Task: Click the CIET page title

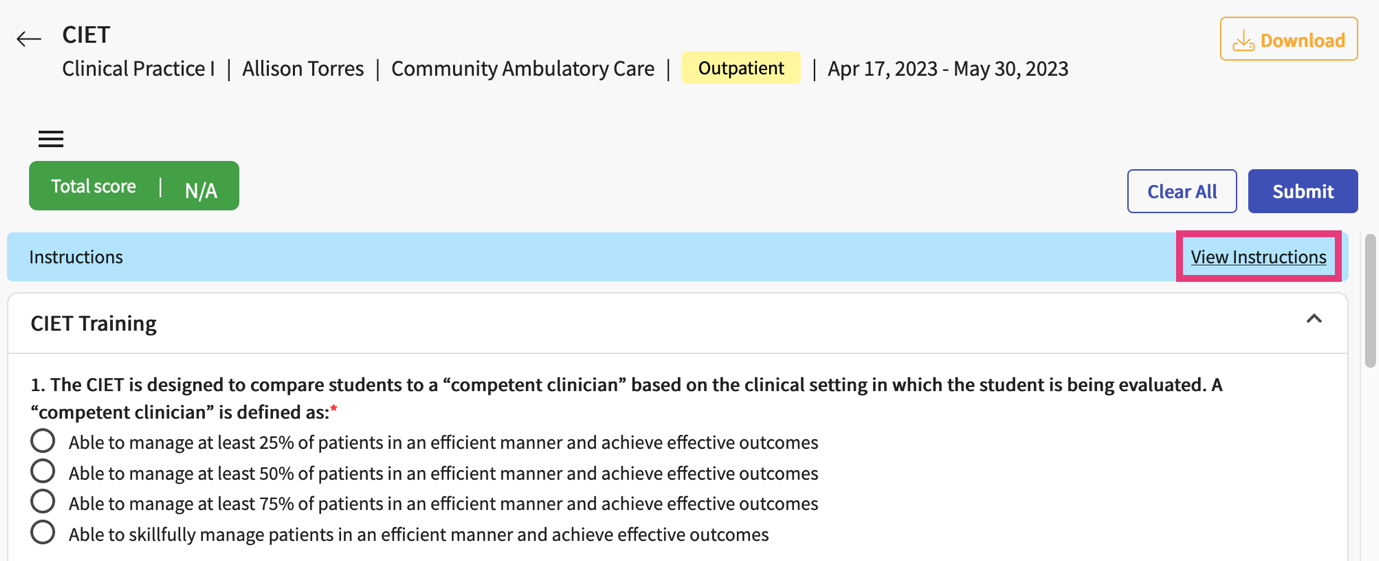Action: (86, 34)
